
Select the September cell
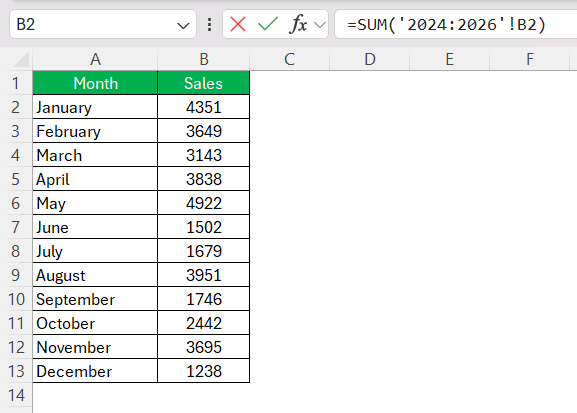pos(95,299)
